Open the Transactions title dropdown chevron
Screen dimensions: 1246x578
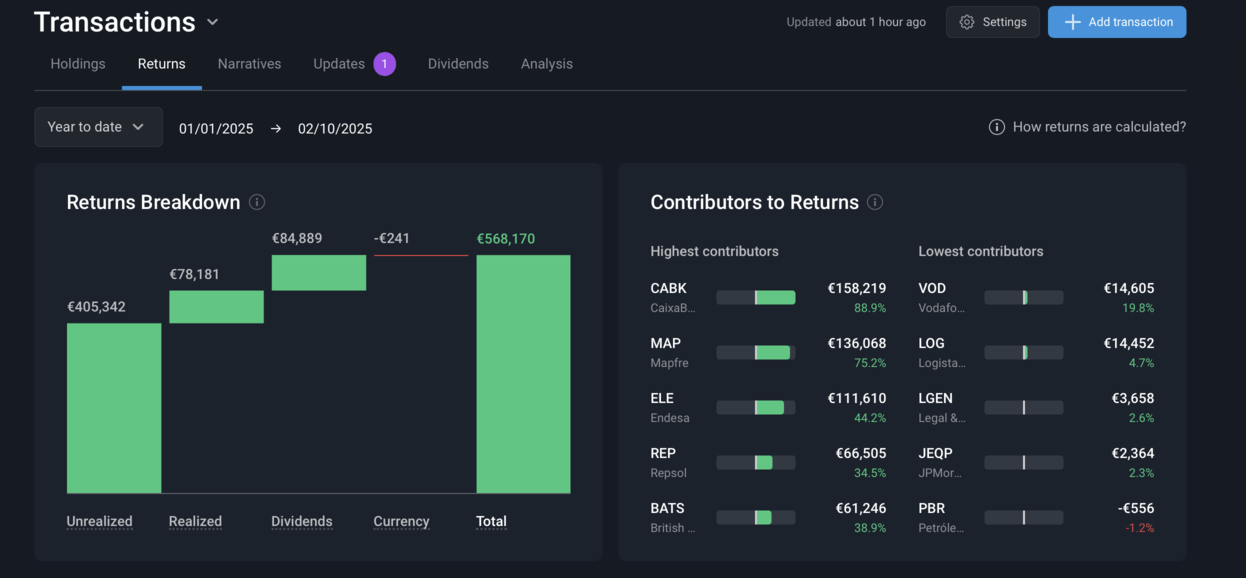tap(212, 22)
